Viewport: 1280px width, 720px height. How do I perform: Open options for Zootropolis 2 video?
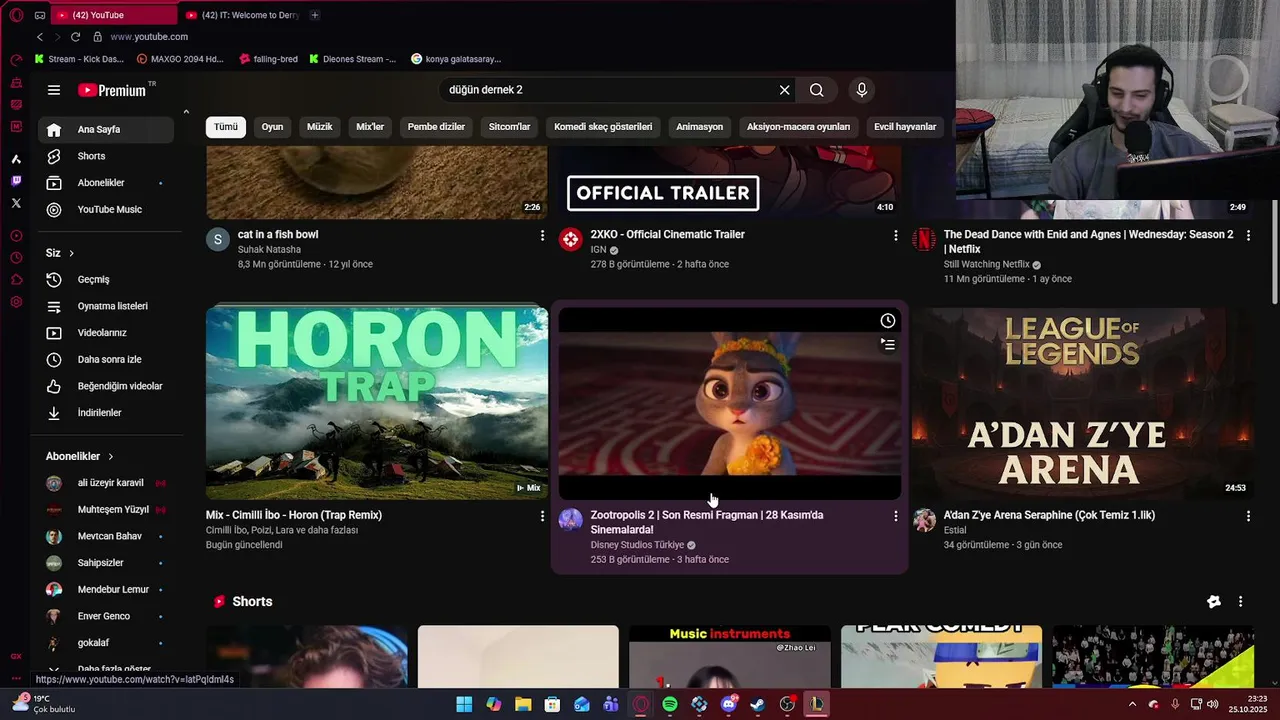pos(895,516)
